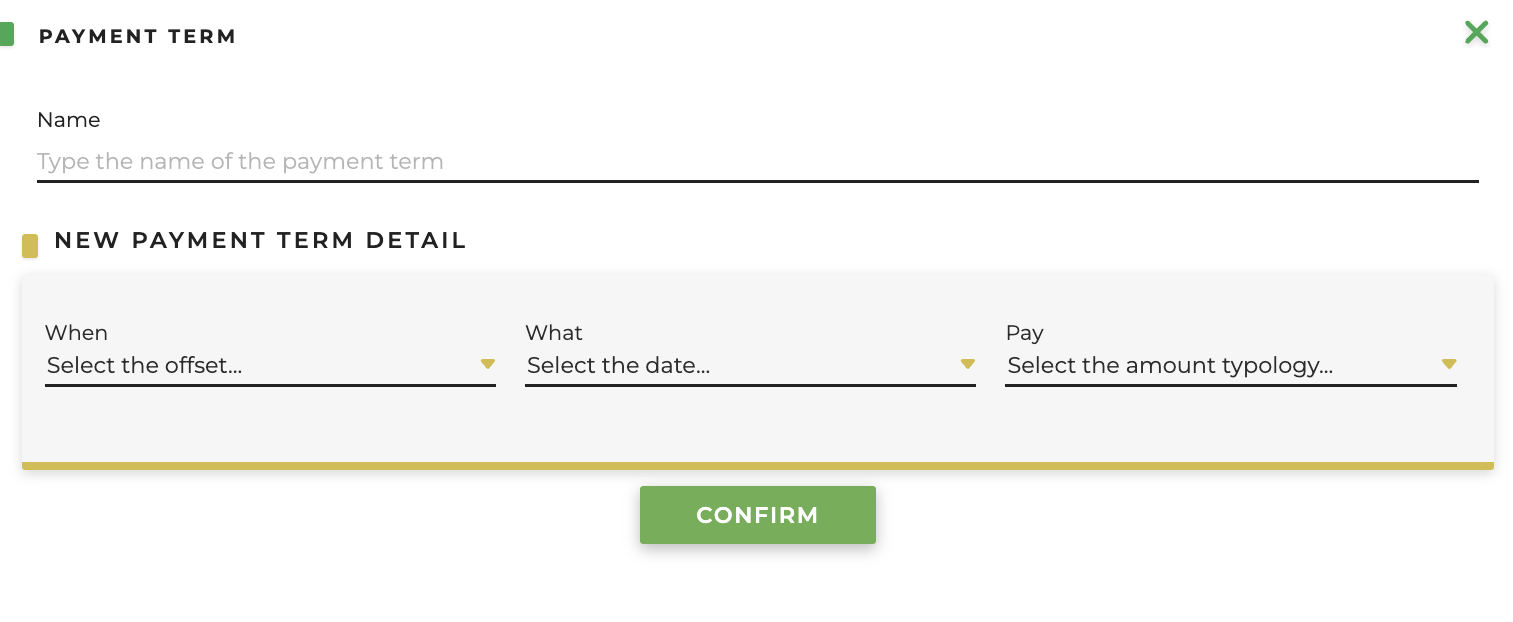Viewport: 1513px width, 622px height.
Task: Click the green Payment Term section marker
Action: click(x=8, y=33)
